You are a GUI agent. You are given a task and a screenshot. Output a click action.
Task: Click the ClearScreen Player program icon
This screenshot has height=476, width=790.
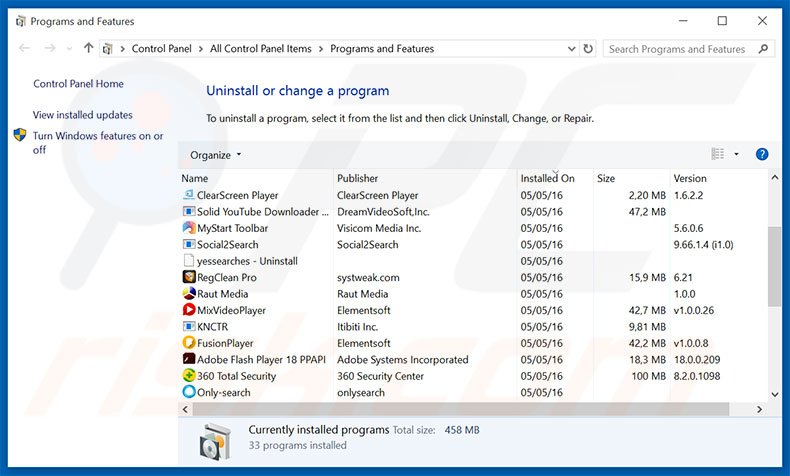pyautogui.click(x=188, y=195)
